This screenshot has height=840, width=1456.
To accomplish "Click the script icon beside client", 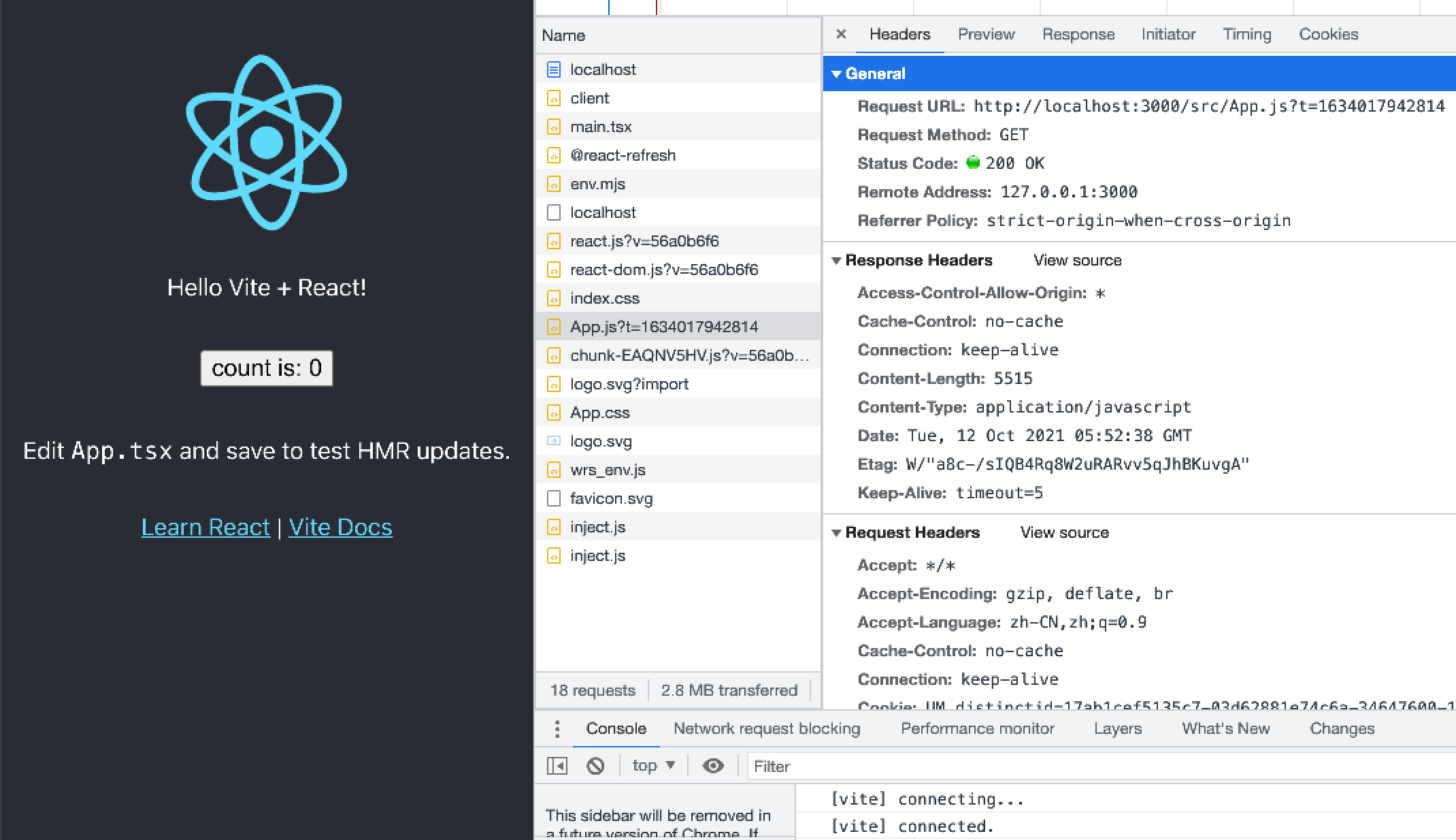I will pos(554,98).
